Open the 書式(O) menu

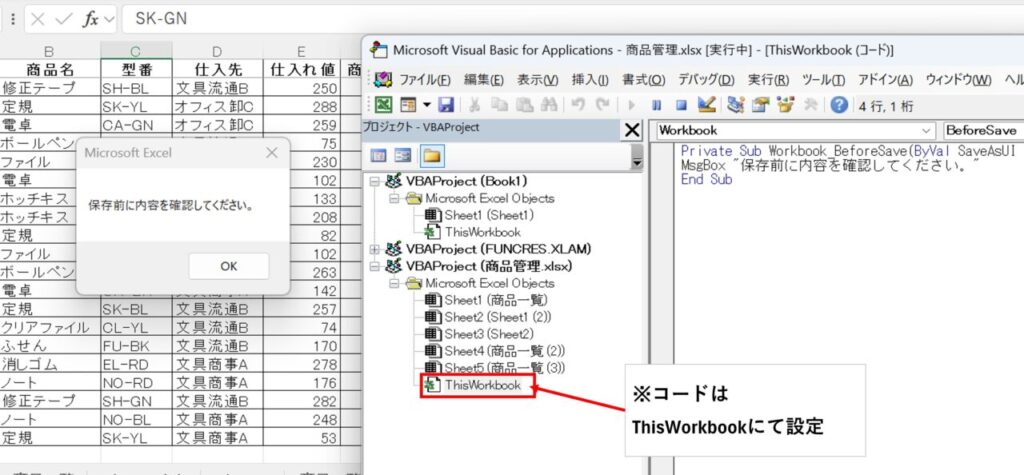click(x=643, y=80)
